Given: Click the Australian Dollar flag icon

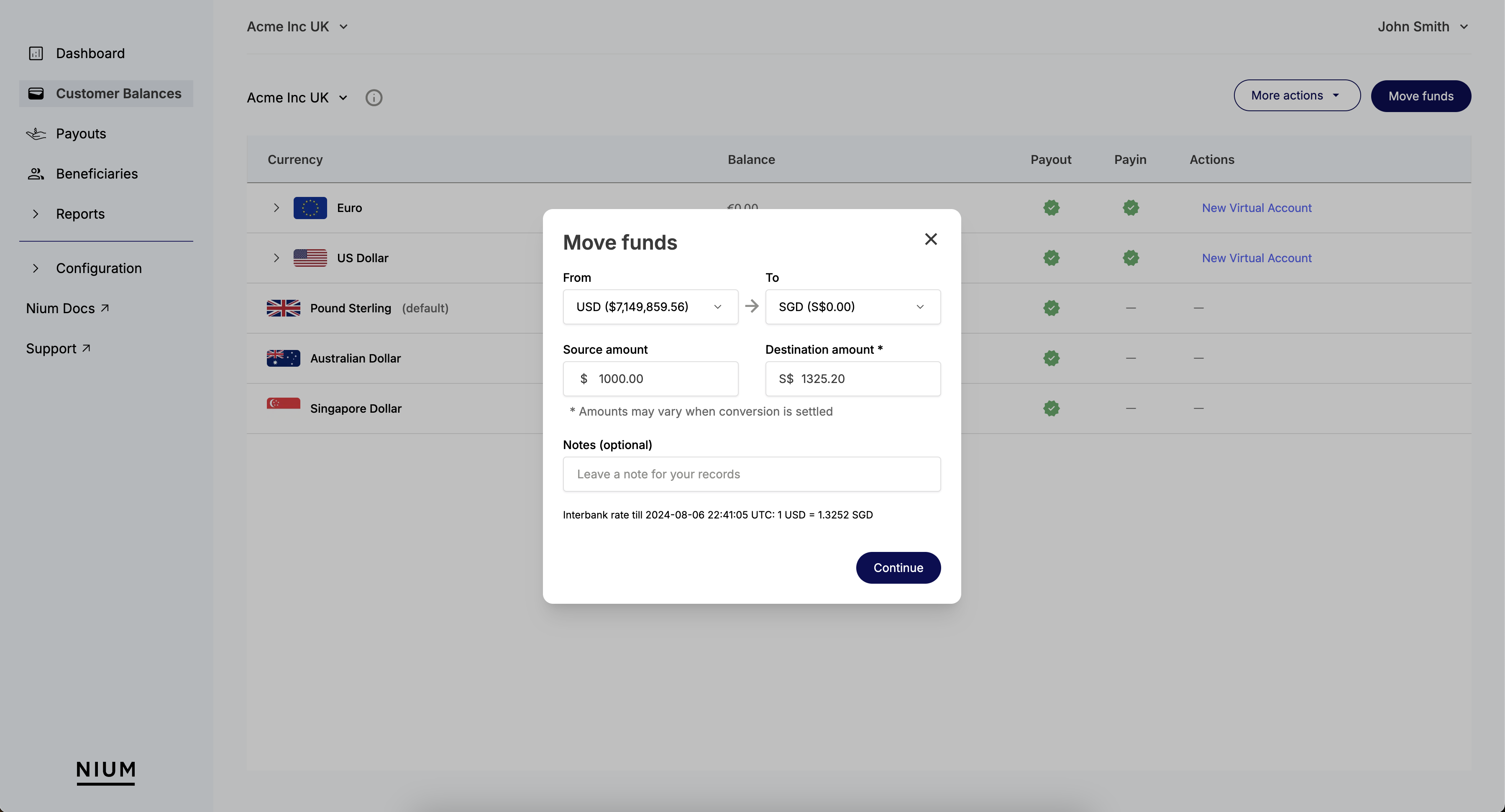Looking at the screenshot, I should coord(283,358).
